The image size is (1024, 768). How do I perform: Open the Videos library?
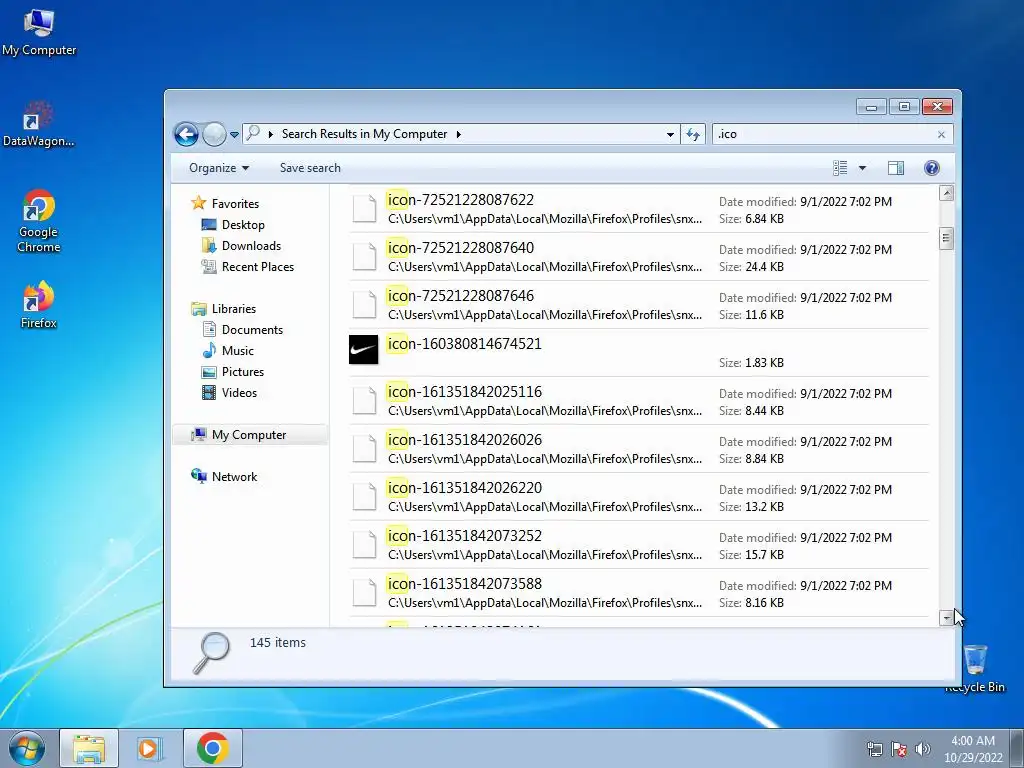pos(239,392)
